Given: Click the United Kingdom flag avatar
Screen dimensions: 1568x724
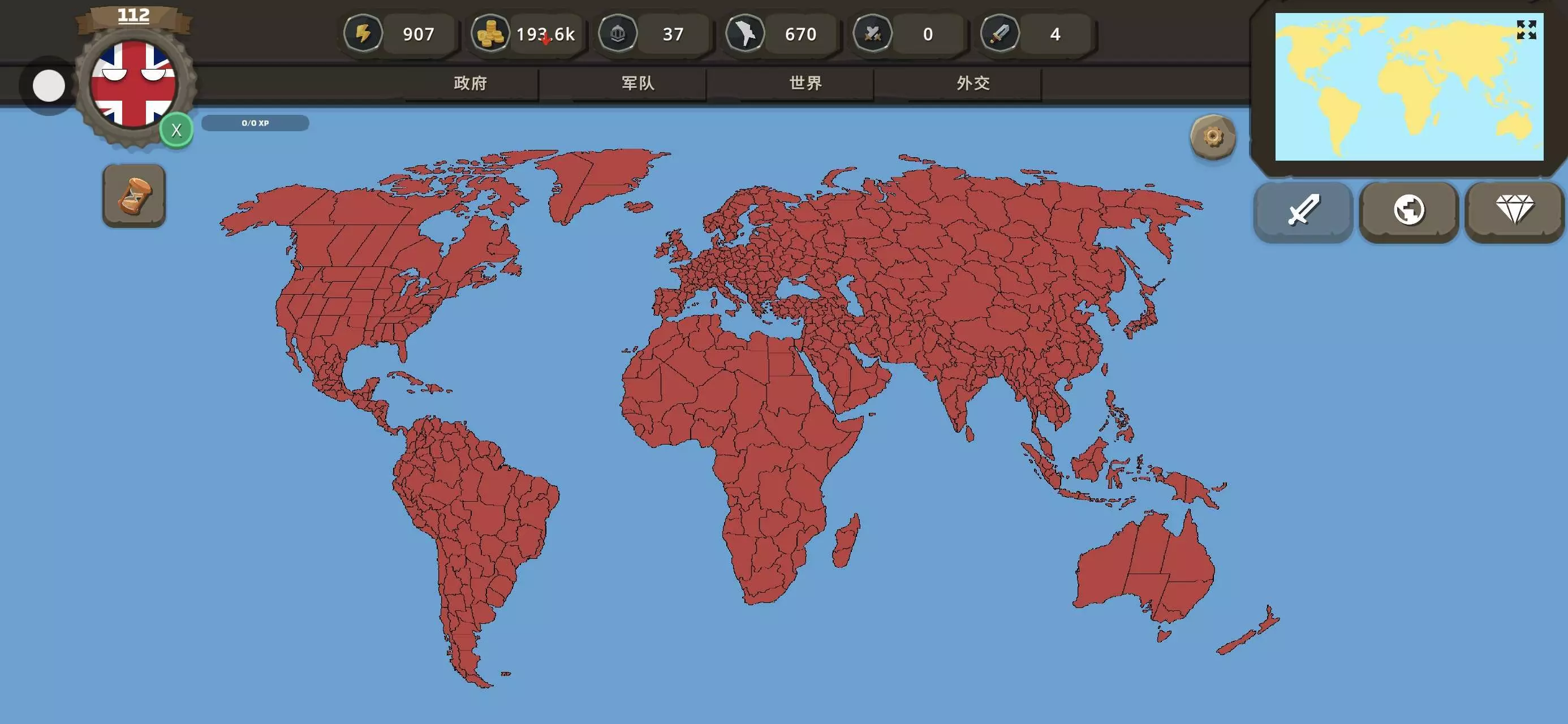Looking at the screenshot, I should click(133, 84).
